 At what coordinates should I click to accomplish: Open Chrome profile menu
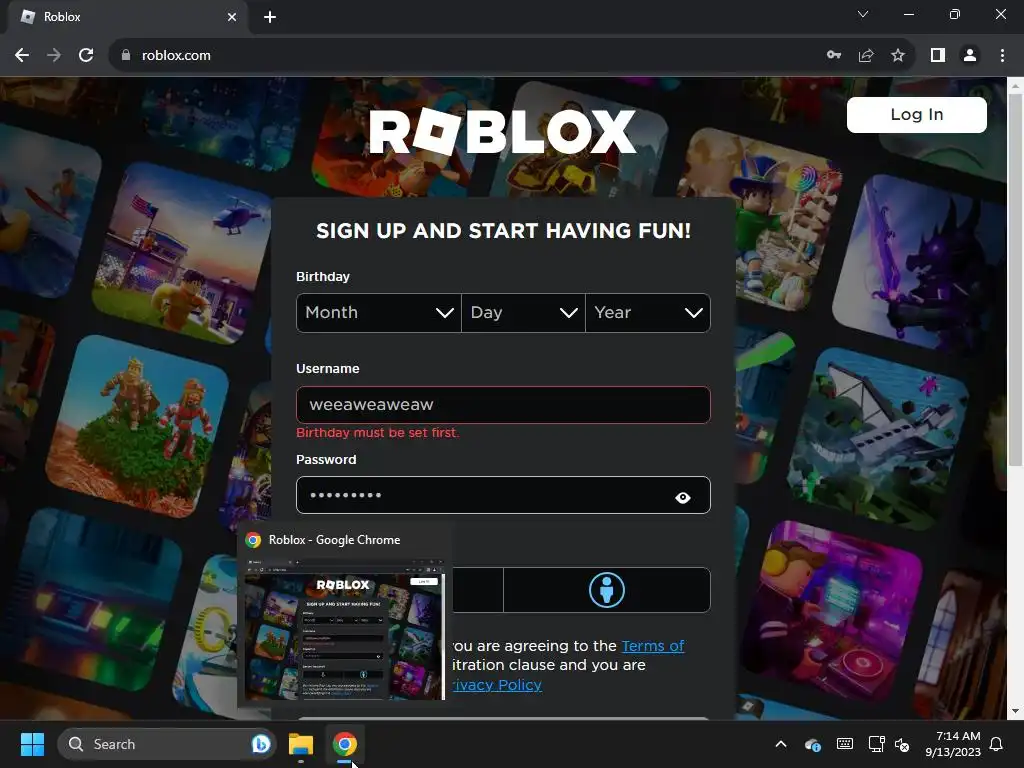point(970,56)
